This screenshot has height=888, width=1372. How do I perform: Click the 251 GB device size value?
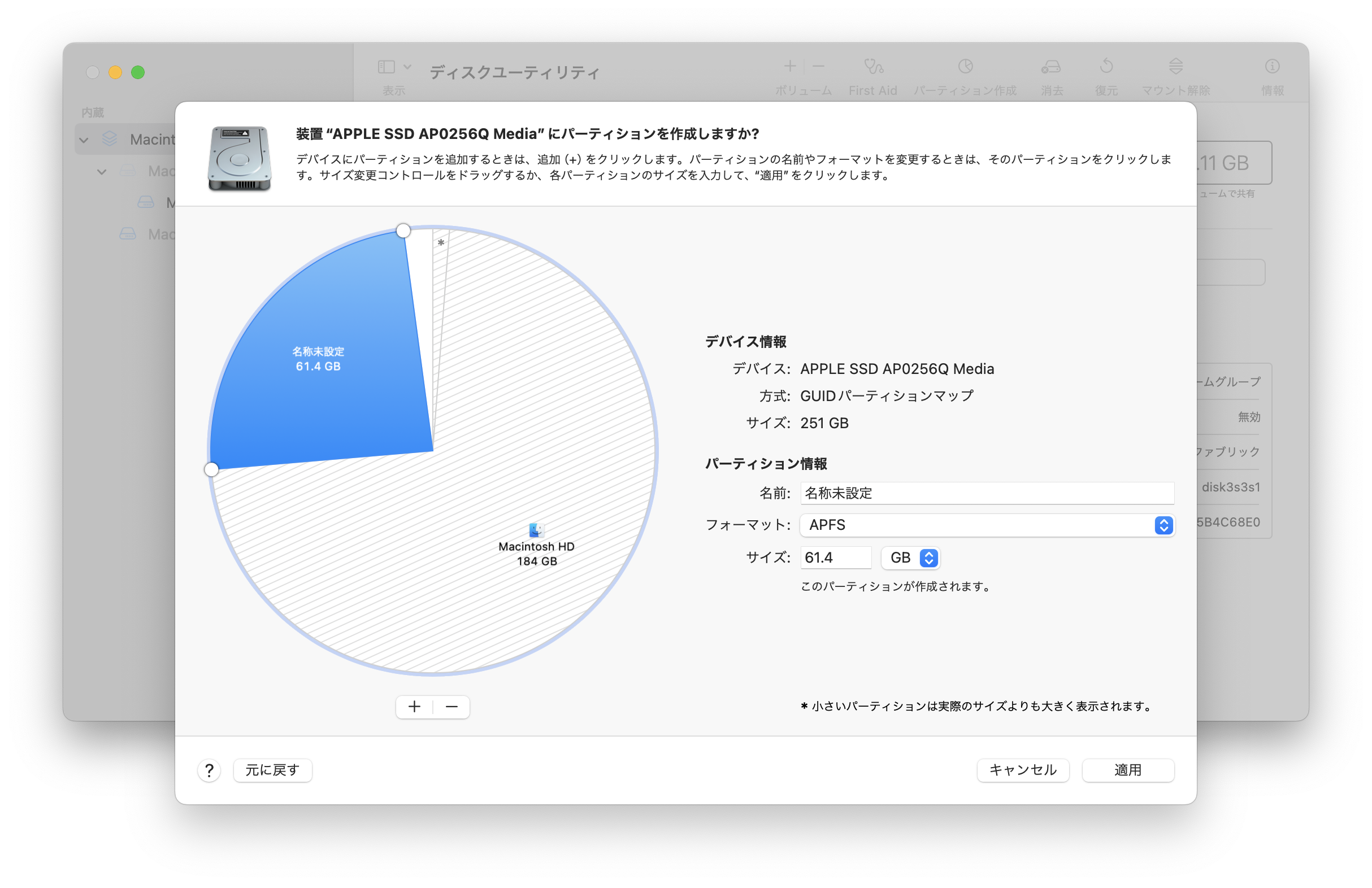824,424
